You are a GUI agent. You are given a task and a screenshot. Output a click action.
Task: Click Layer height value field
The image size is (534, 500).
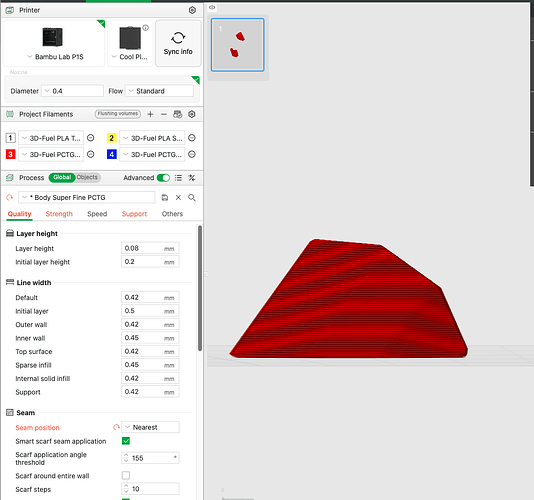(x=150, y=248)
